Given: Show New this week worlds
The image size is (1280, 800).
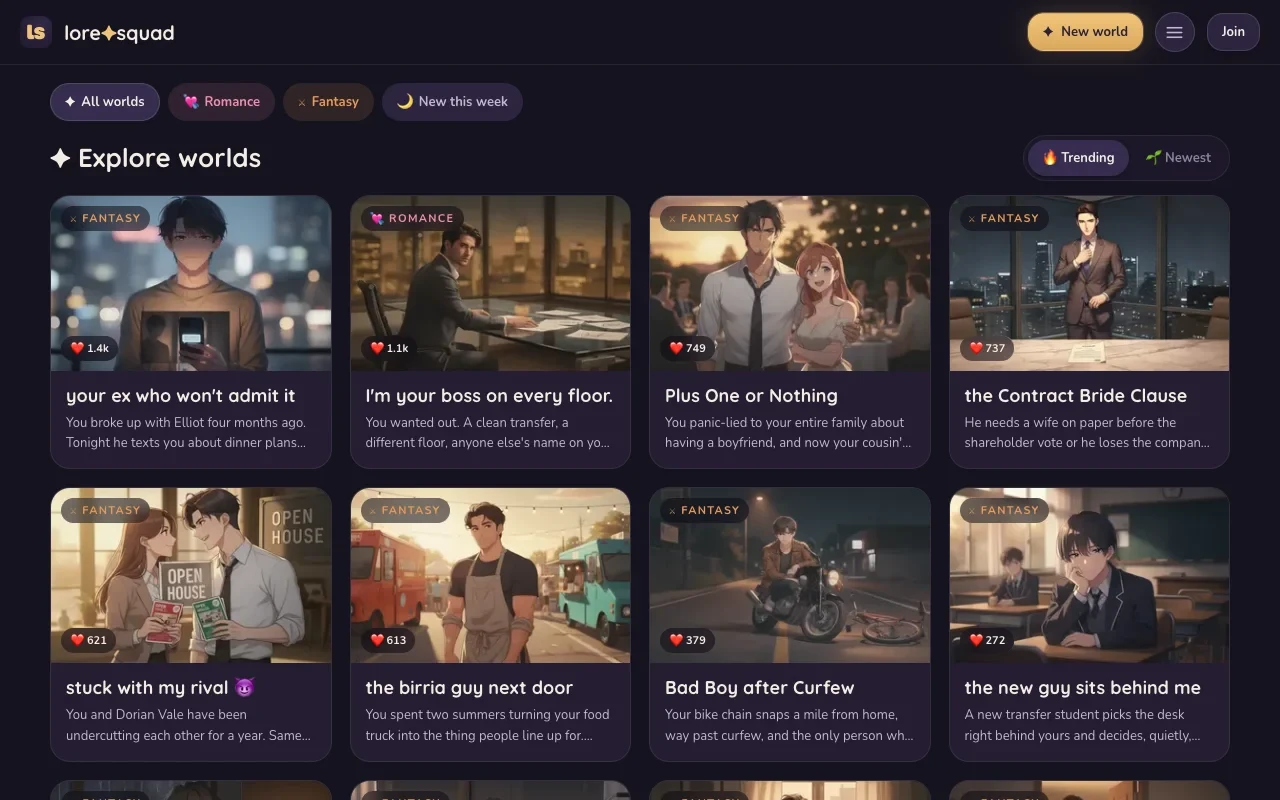Looking at the screenshot, I should 452,102.
